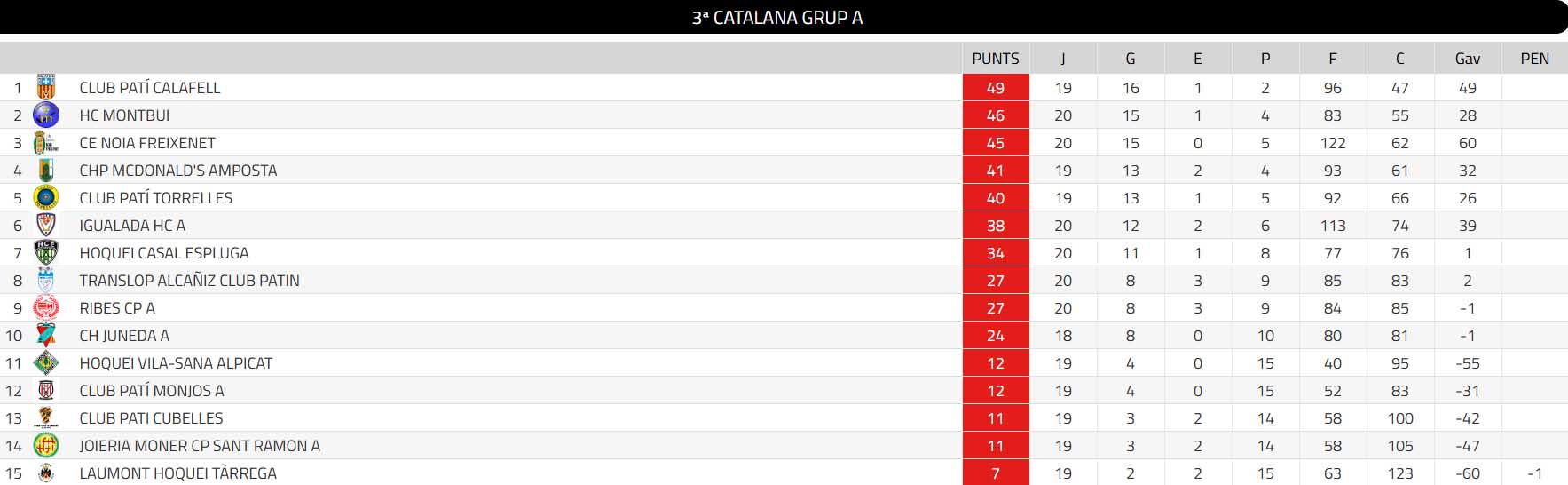
Task: Click the Club Patí Torrelles round logo
Action: coord(45,198)
